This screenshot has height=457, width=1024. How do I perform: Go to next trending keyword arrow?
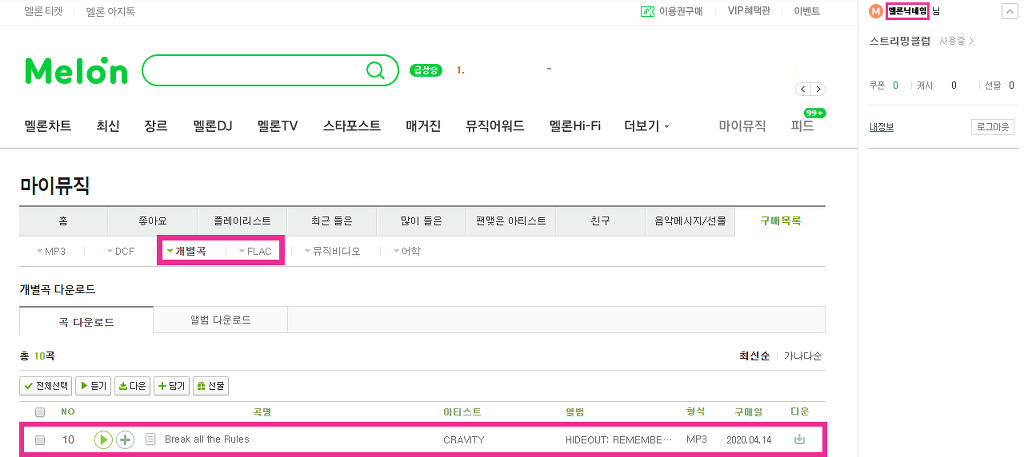click(x=819, y=89)
